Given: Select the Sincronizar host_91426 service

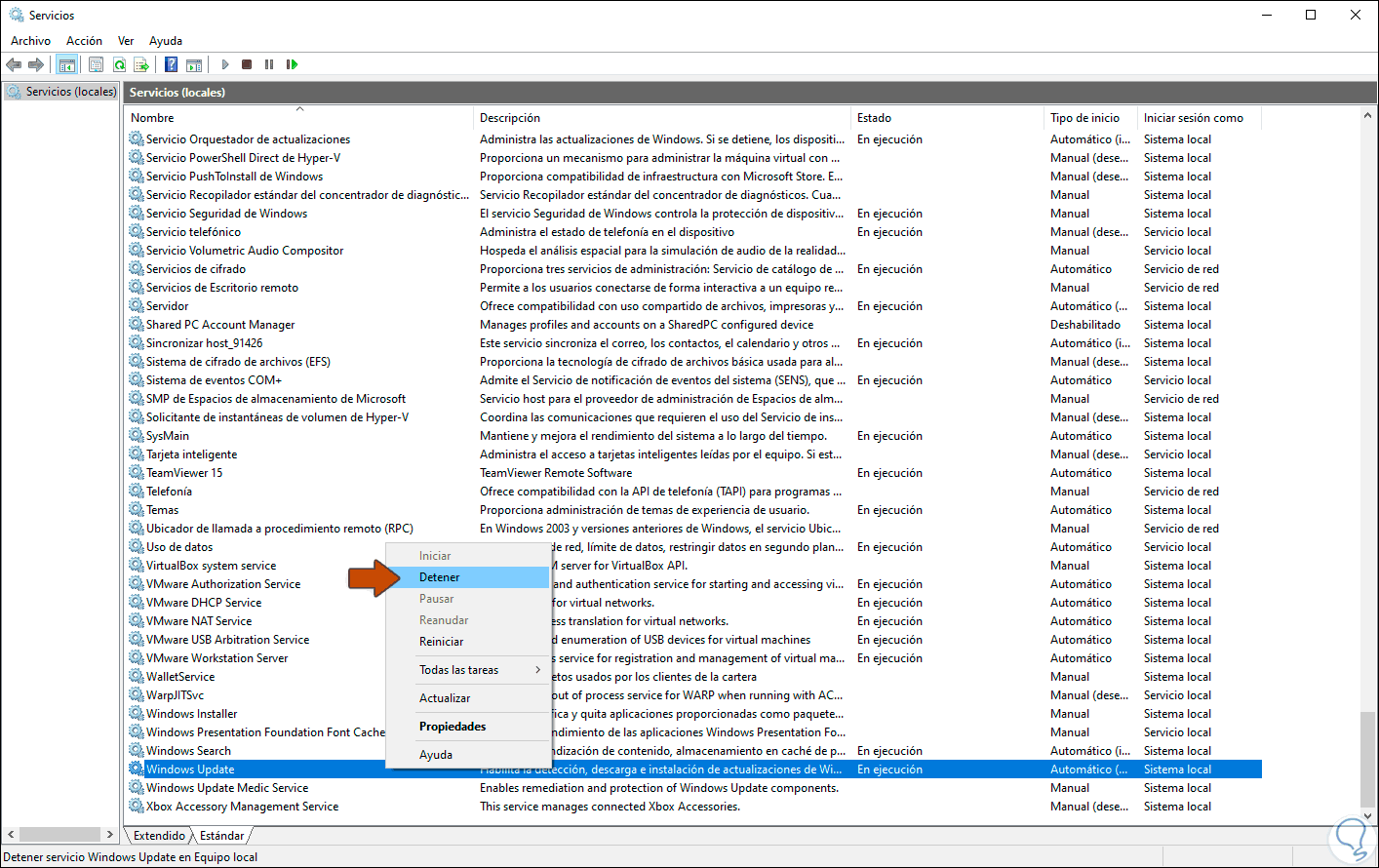Looking at the screenshot, I should point(204,343).
